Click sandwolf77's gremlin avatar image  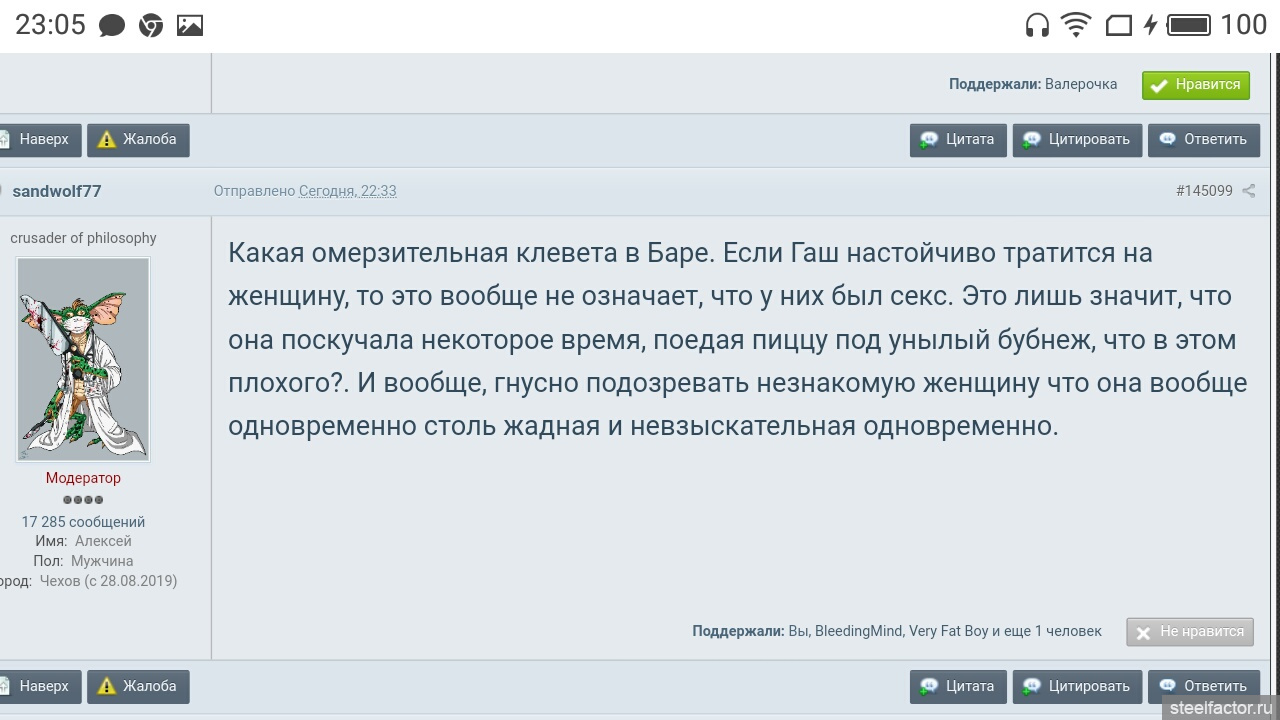(83, 359)
